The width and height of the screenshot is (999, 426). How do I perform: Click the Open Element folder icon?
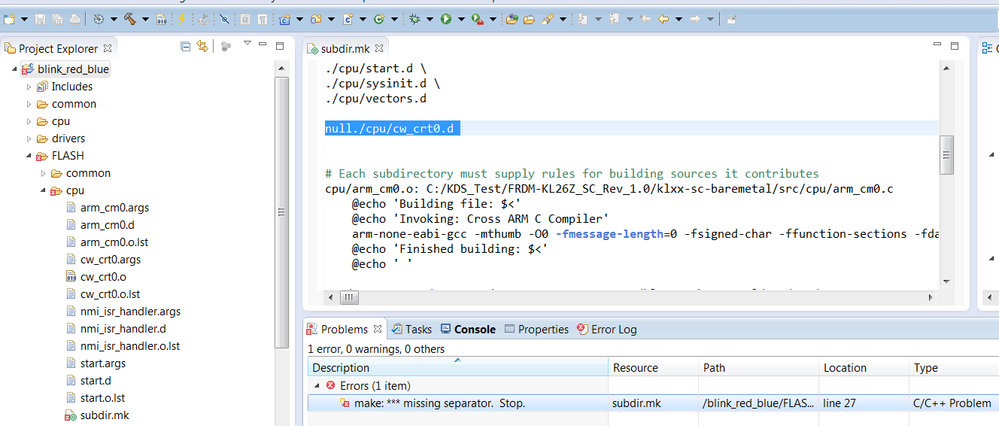click(512, 19)
